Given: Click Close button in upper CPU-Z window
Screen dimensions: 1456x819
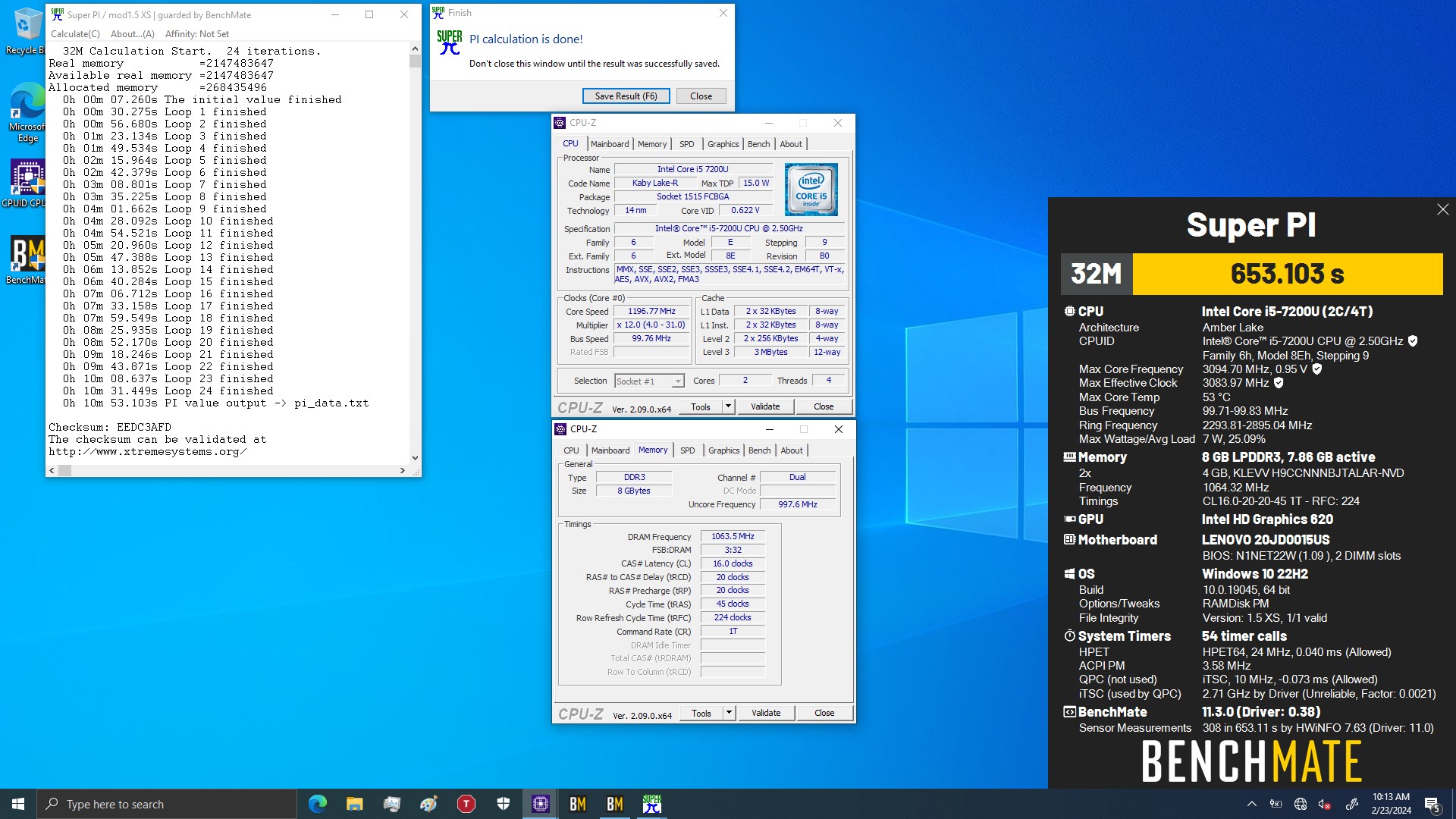Looking at the screenshot, I should pos(824,407).
